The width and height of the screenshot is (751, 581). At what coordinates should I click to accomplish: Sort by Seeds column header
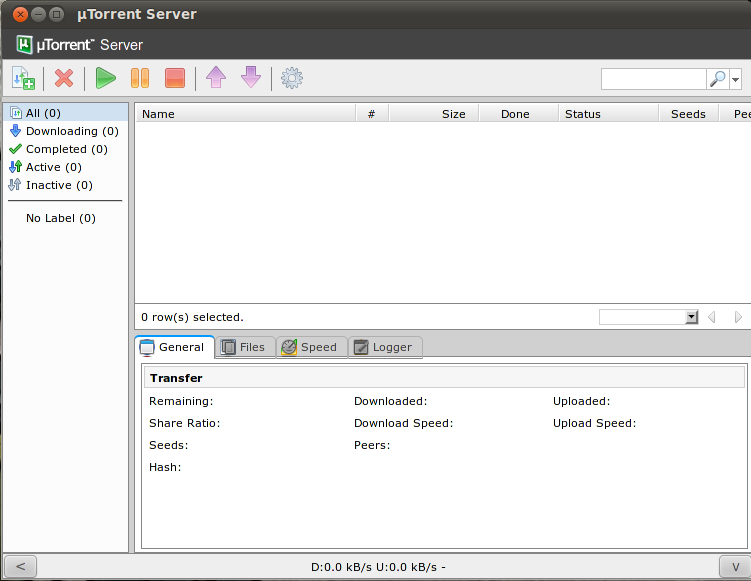point(688,114)
